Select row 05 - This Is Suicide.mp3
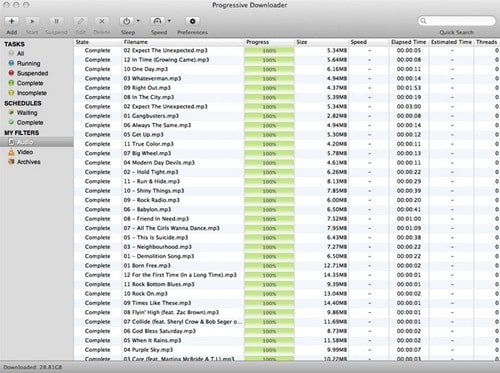 287,237
